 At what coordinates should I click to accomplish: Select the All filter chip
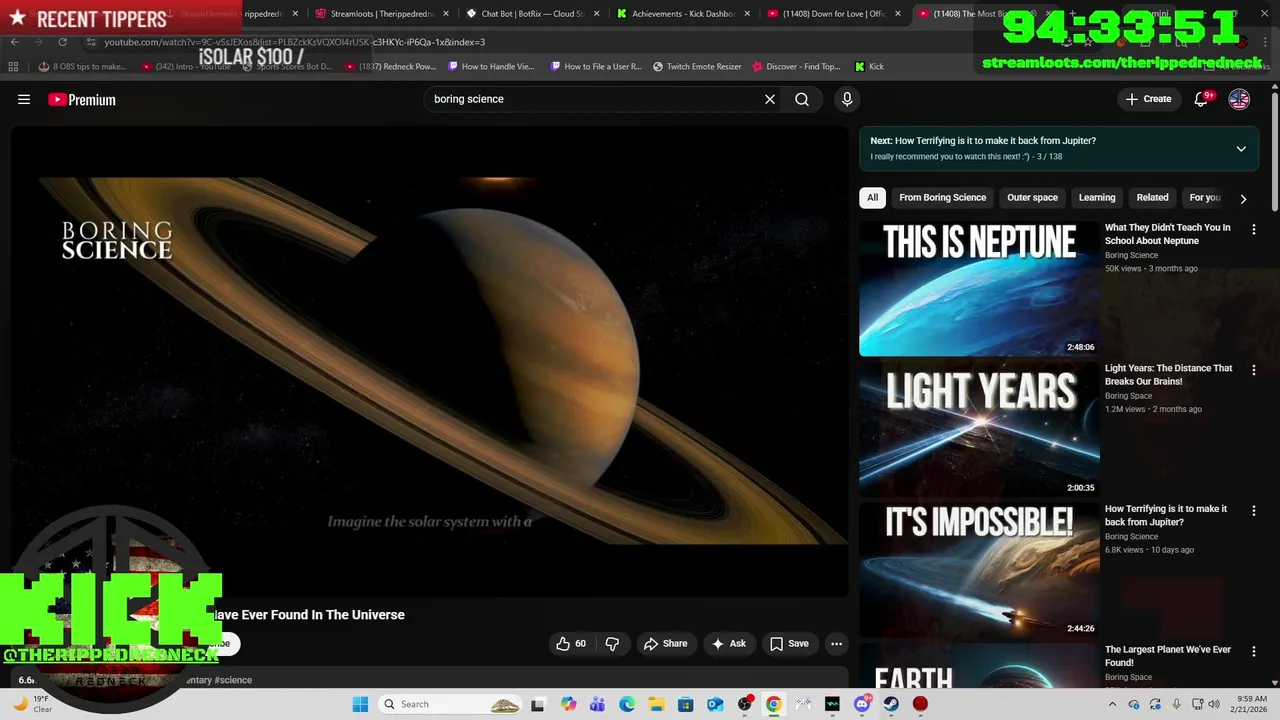[872, 197]
